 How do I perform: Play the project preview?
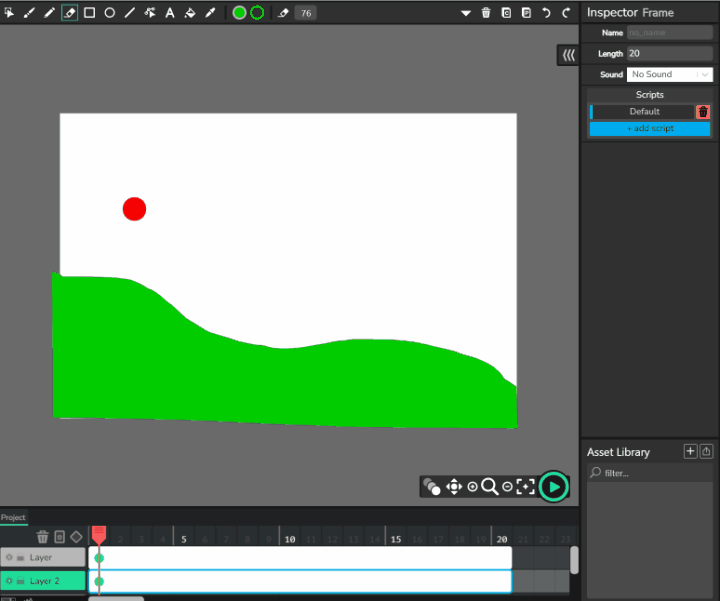pos(554,487)
